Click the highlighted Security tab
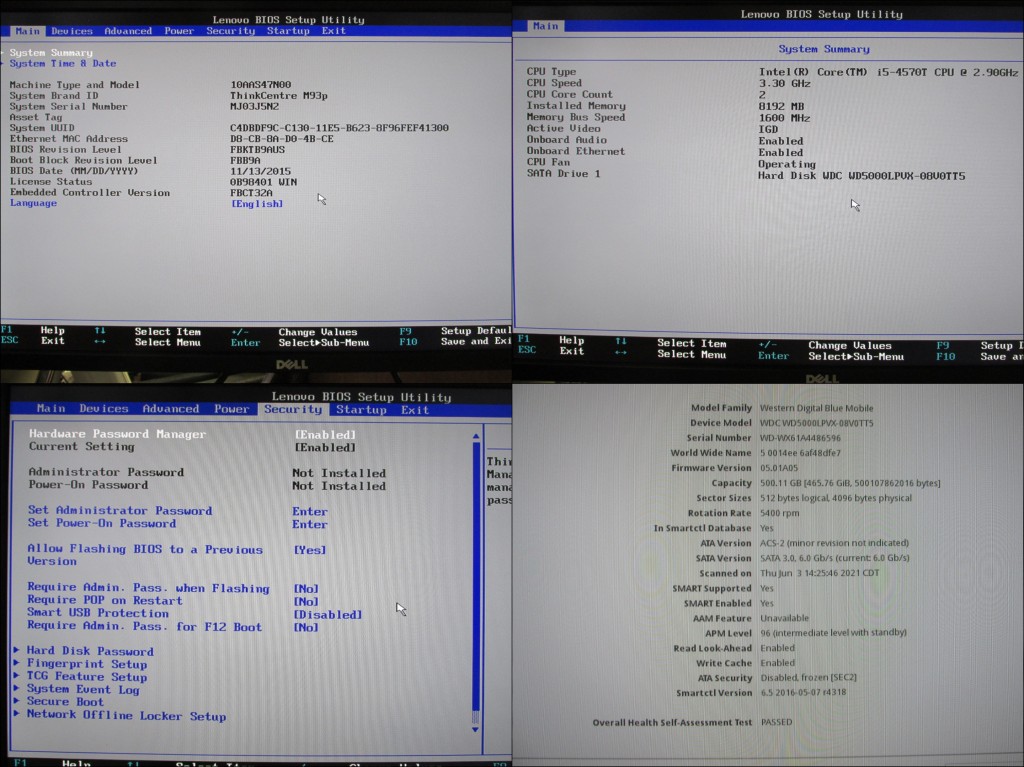 [x=293, y=409]
